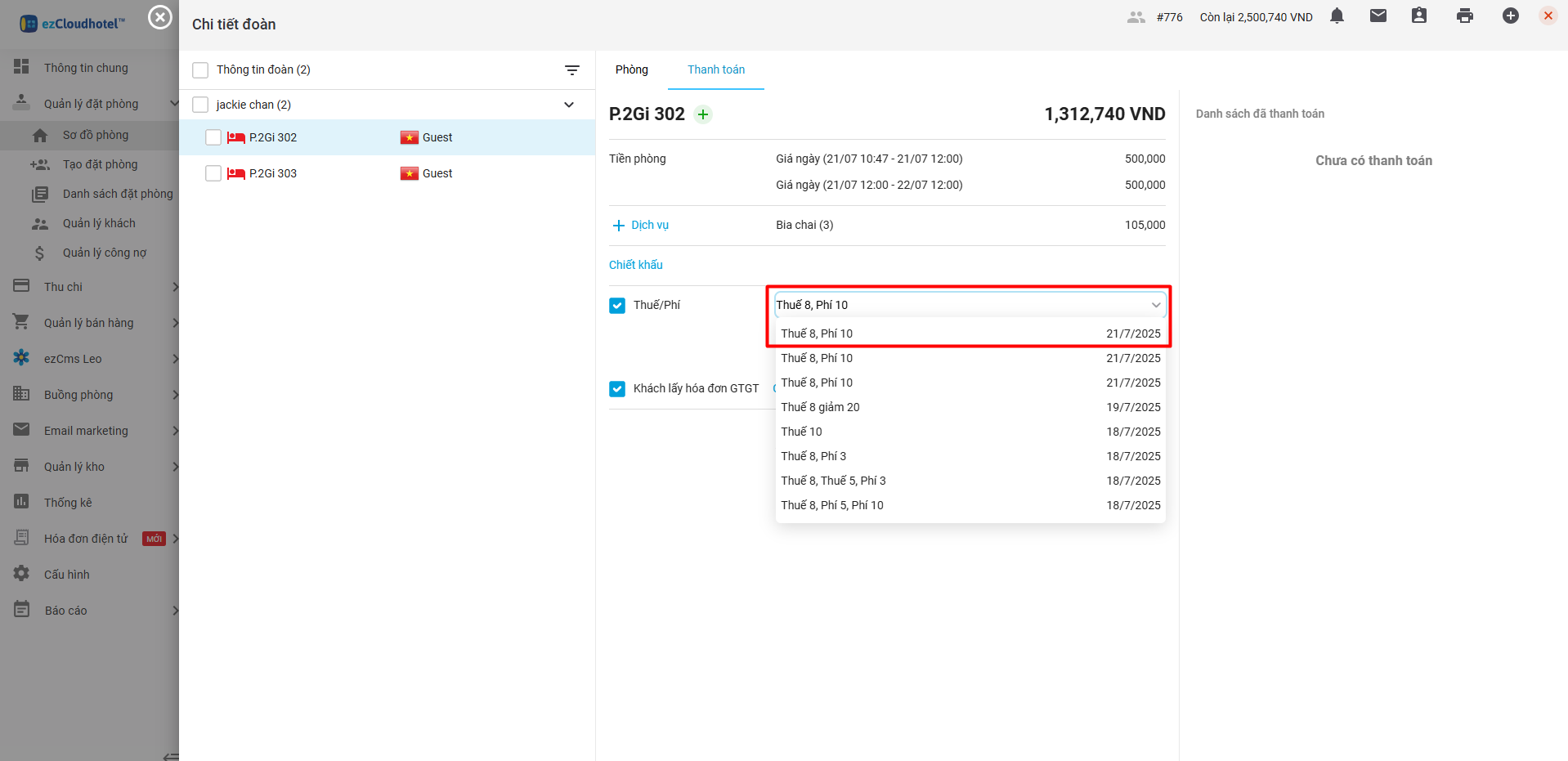Click the printer icon in header
Screen dimensions: 1568x761
pyautogui.click(x=1464, y=16)
